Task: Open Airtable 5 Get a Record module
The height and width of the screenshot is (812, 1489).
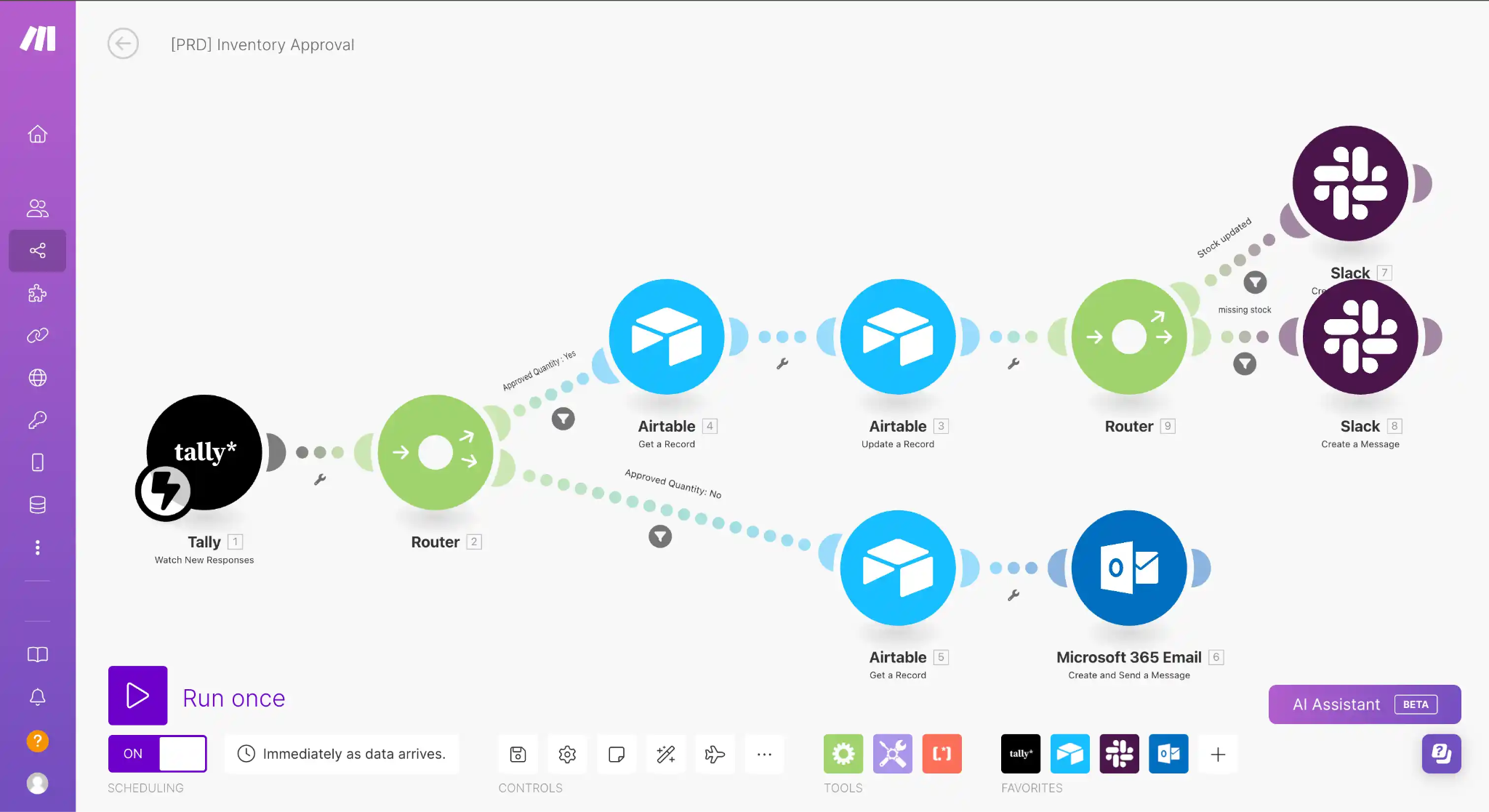Action: point(898,568)
